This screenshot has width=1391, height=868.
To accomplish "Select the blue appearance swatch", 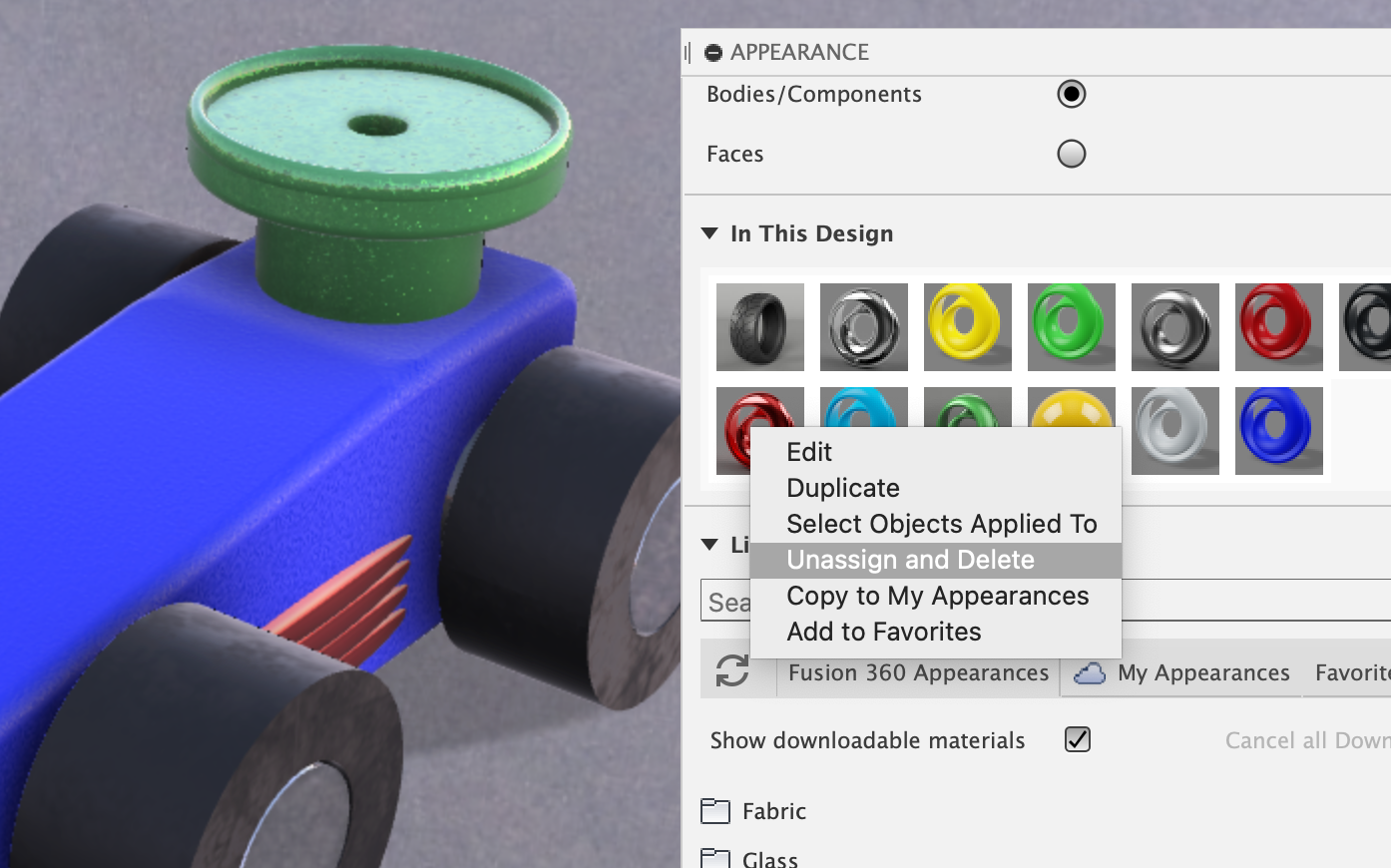I will (1279, 431).
